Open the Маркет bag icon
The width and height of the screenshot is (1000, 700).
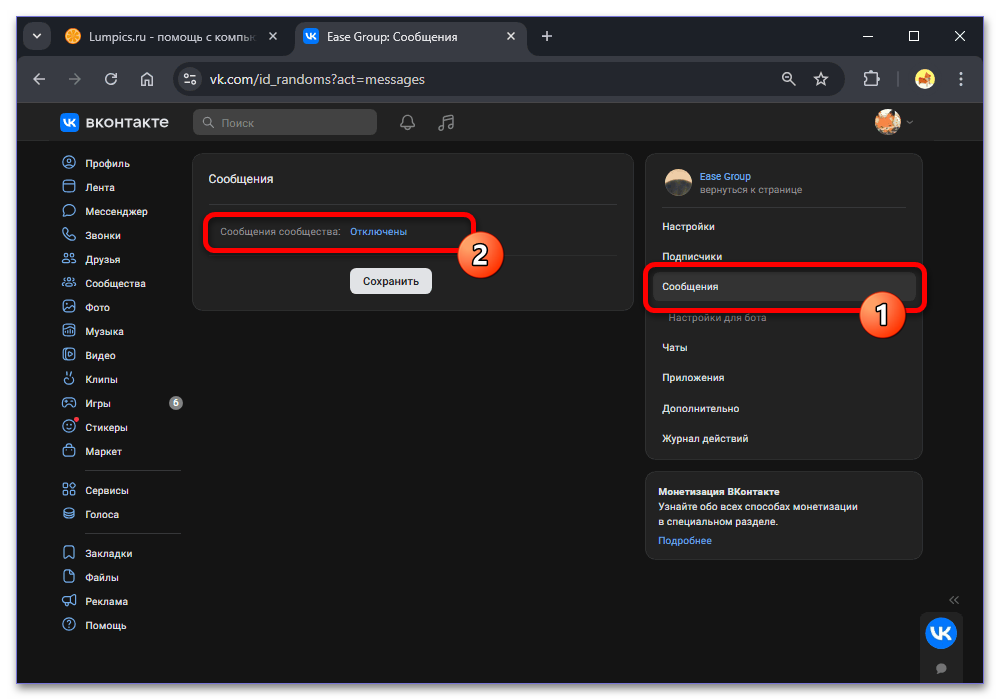coord(69,450)
